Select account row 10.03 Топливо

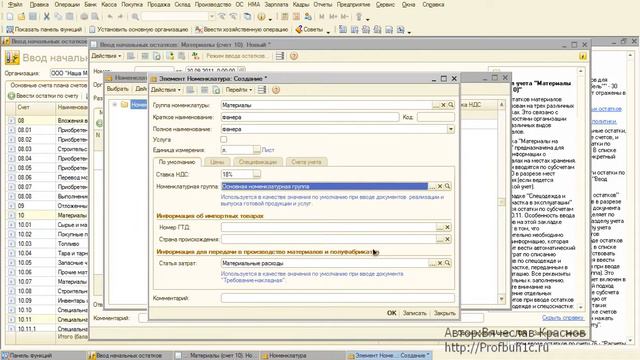[48, 244]
